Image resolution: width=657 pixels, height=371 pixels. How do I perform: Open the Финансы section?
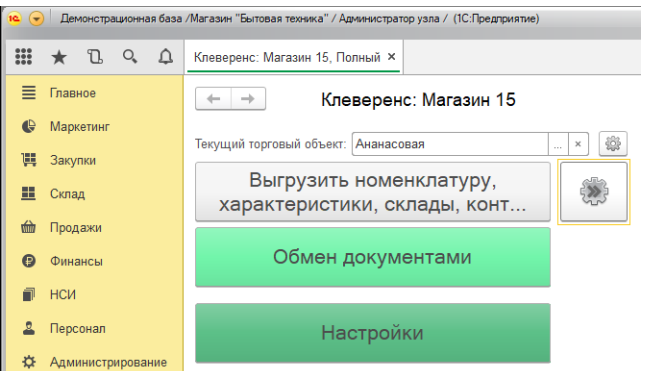tap(76, 261)
